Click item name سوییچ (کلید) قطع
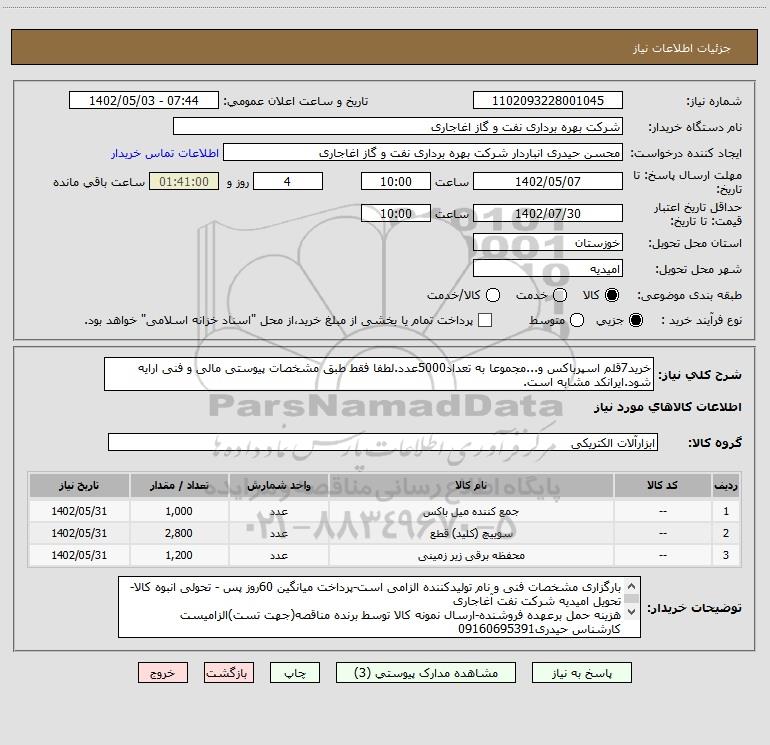 tap(471, 533)
